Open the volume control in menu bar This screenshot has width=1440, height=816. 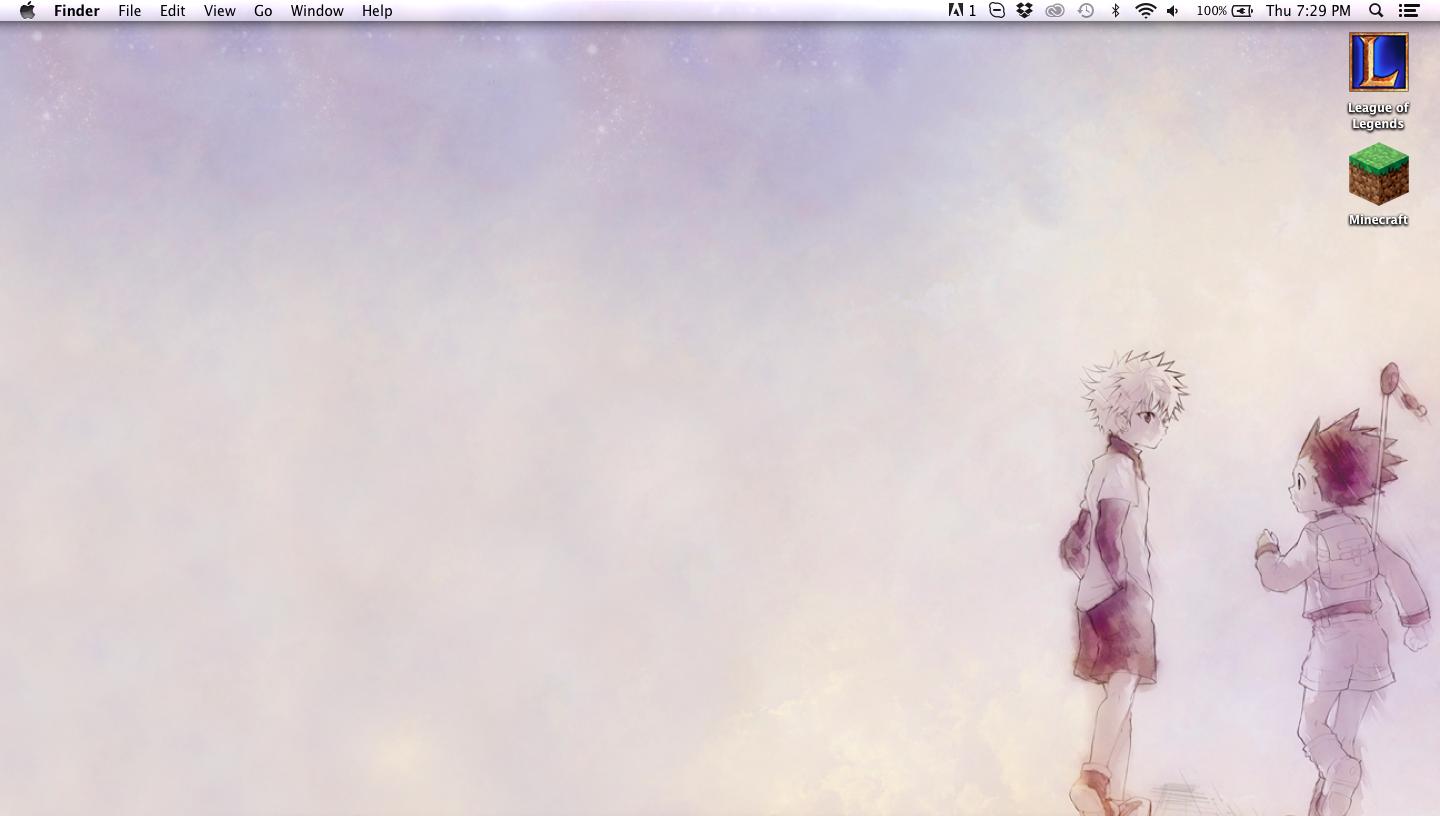pyautogui.click(x=1173, y=11)
